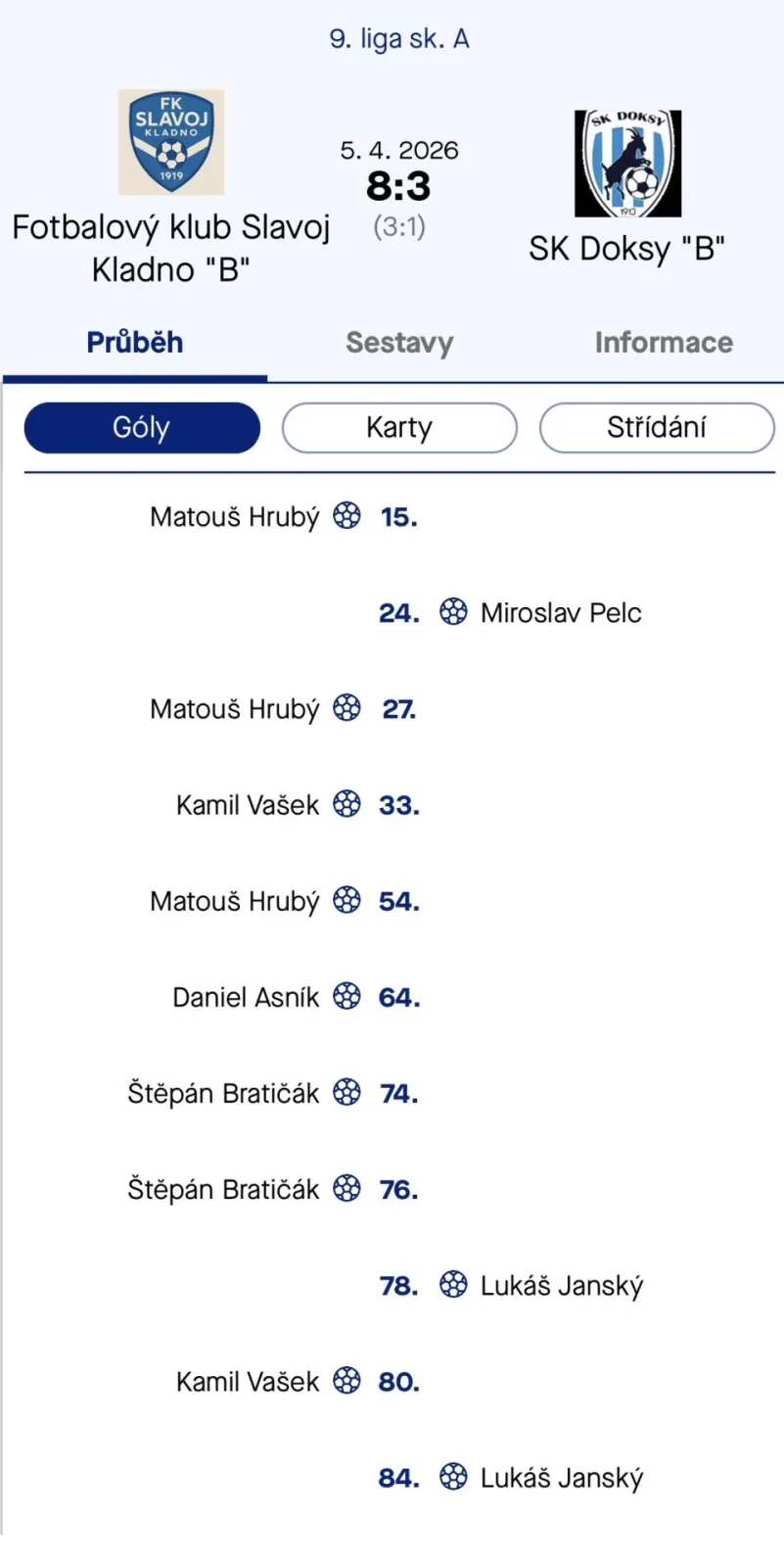Switch filter to Karty

pos(399,428)
